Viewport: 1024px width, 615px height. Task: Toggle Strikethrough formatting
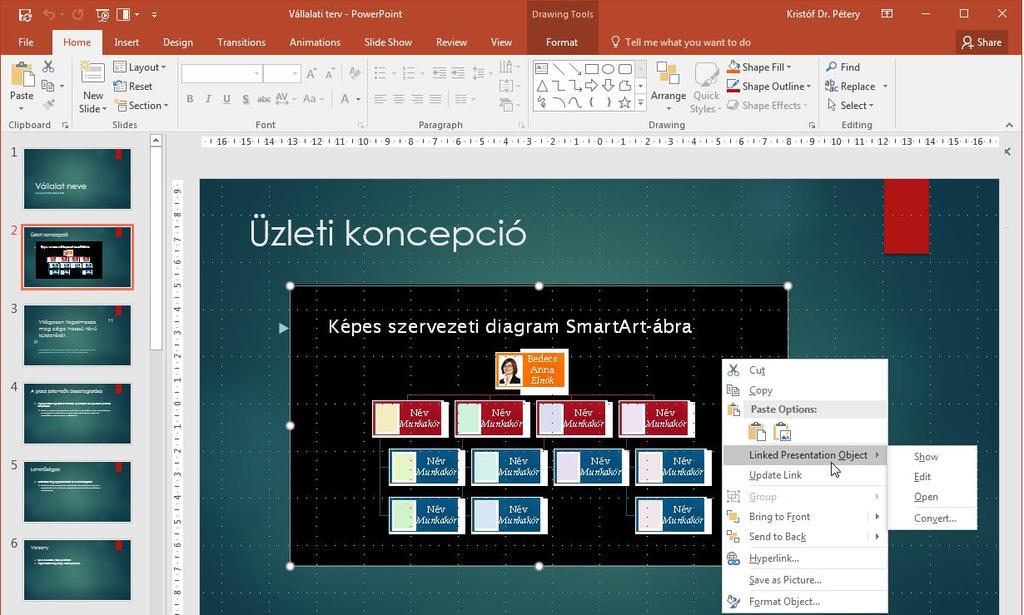click(263, 99)
